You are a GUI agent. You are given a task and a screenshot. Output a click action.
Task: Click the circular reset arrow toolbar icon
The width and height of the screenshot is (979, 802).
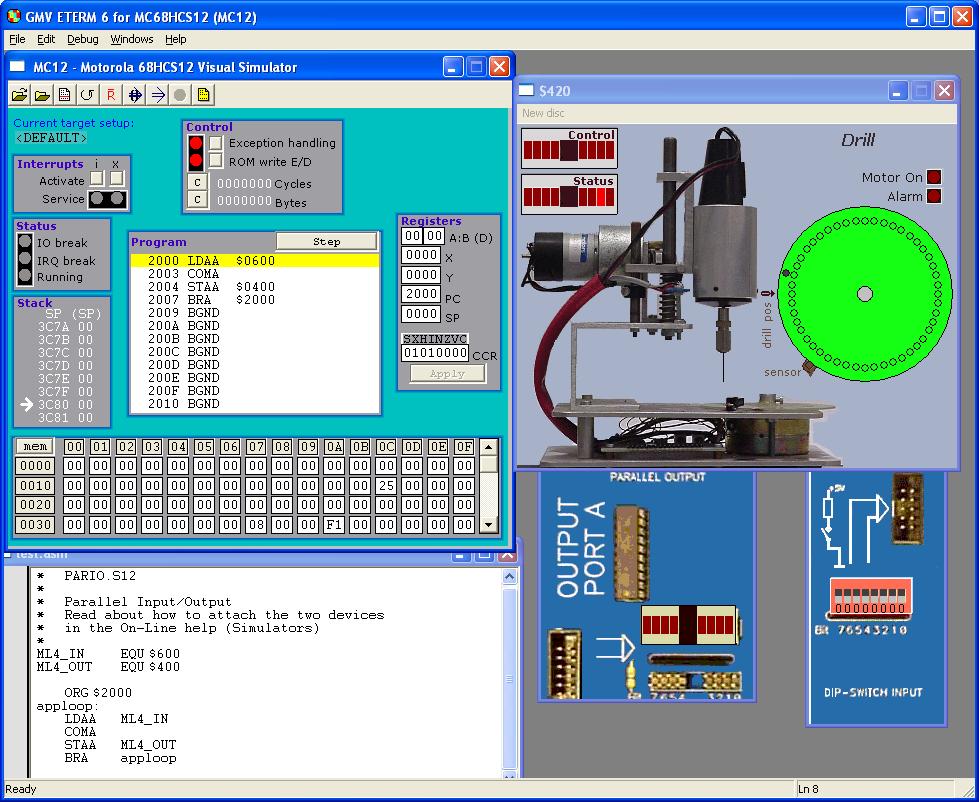(x=87, y=95)
